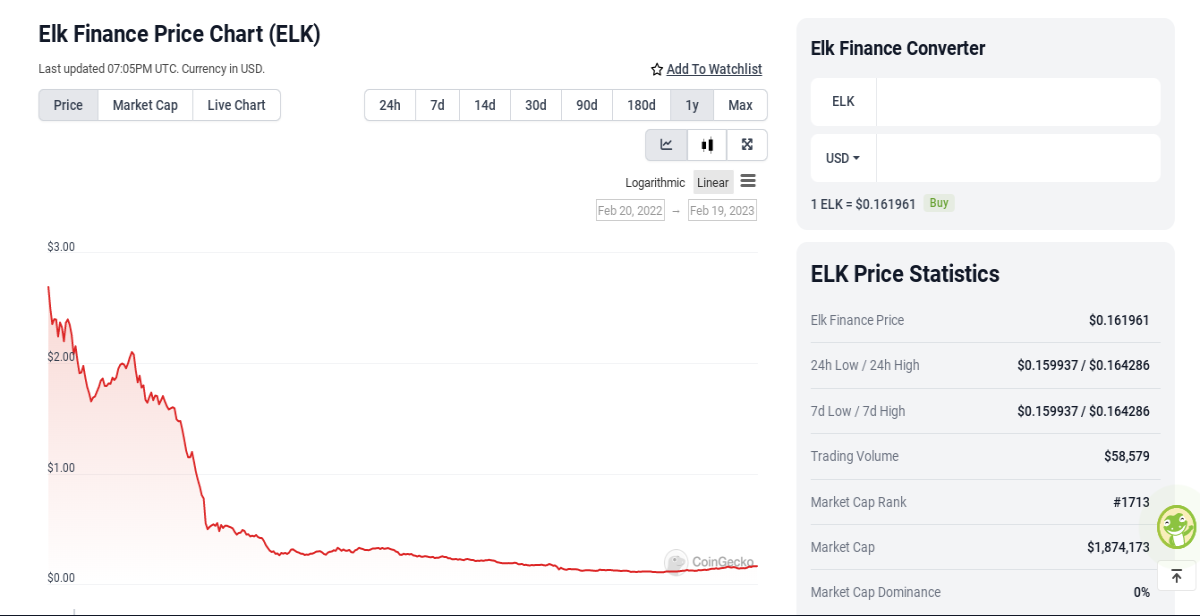The width and height of the screenshot is (1200, 616).
Task: Open the Feb 20, 2022 start date picker
Action: point(630,210)
